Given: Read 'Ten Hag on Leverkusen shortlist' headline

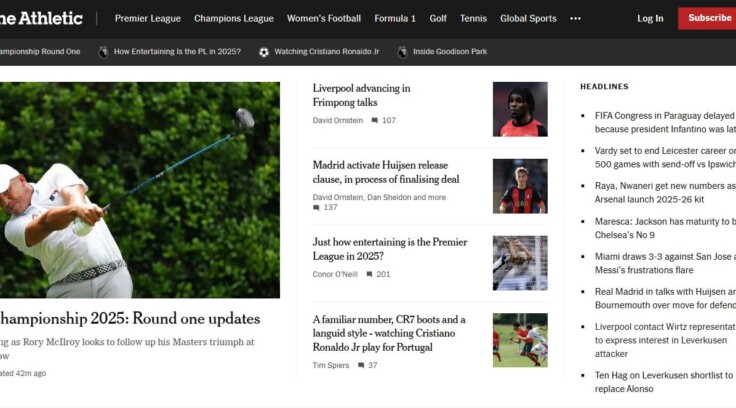Looking at the screenshot, I should (664, 382).
